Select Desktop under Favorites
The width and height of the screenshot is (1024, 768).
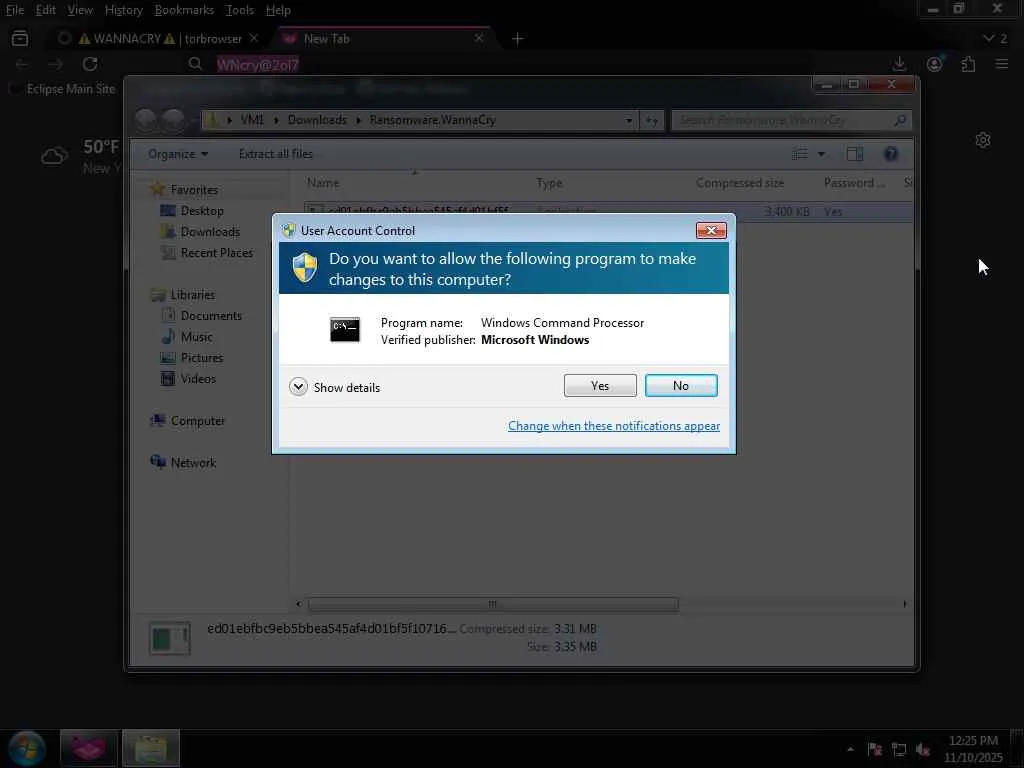click(x=202, y=211)
